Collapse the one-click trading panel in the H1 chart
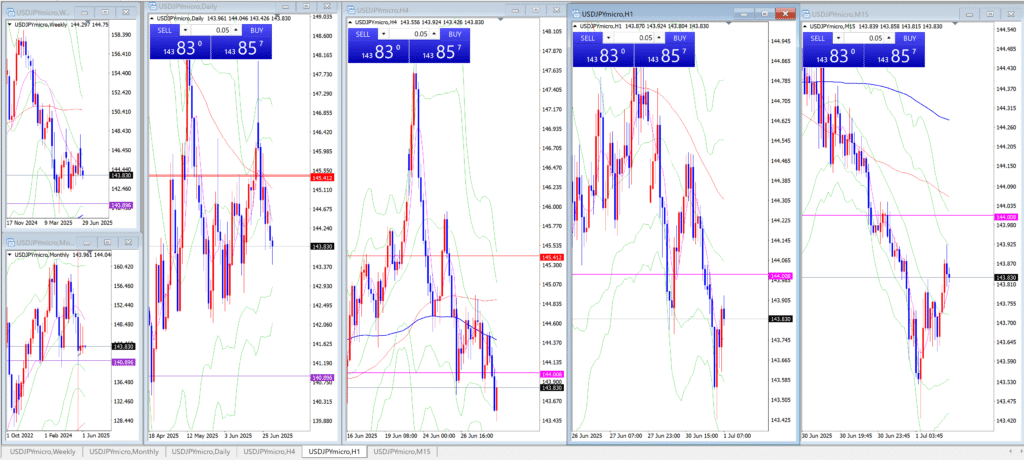 click(x=575, y=25)
